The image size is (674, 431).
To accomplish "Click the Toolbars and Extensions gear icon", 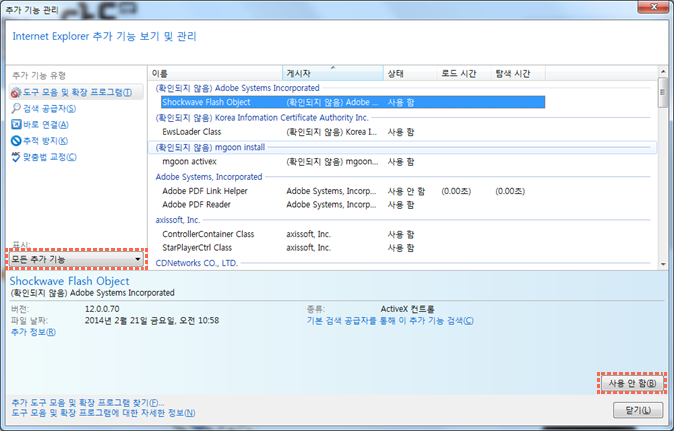I will pos(15,92).
